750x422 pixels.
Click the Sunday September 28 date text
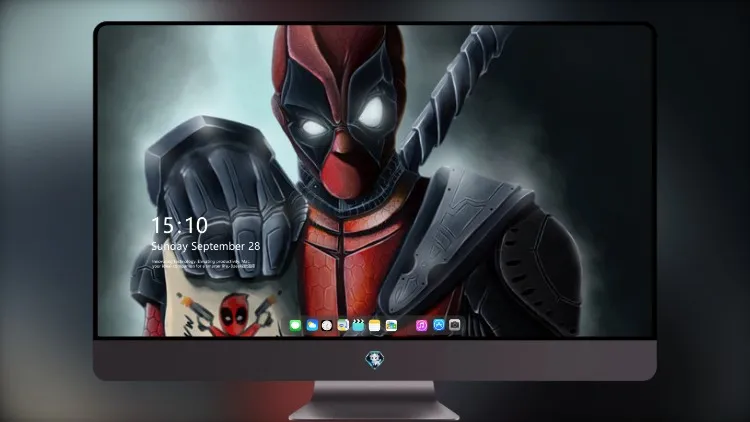coord(206,246)
